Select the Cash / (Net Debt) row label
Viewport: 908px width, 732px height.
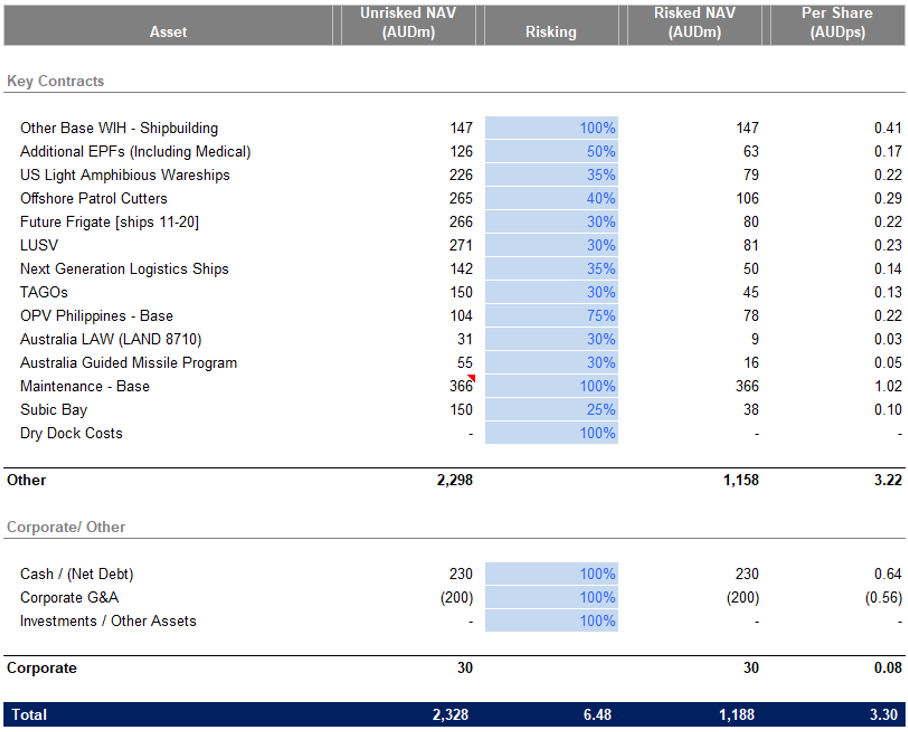76,574
